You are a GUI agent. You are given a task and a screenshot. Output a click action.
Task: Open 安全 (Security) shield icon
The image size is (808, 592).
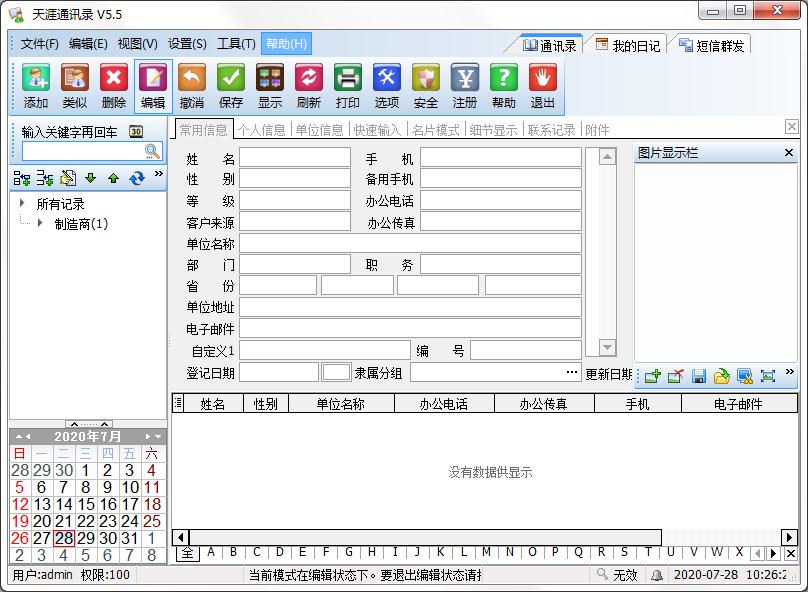point(426,78)
